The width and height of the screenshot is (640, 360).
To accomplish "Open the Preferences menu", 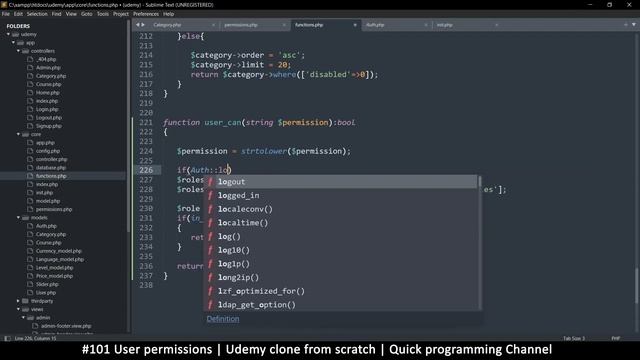I will [x=146, y=14].
